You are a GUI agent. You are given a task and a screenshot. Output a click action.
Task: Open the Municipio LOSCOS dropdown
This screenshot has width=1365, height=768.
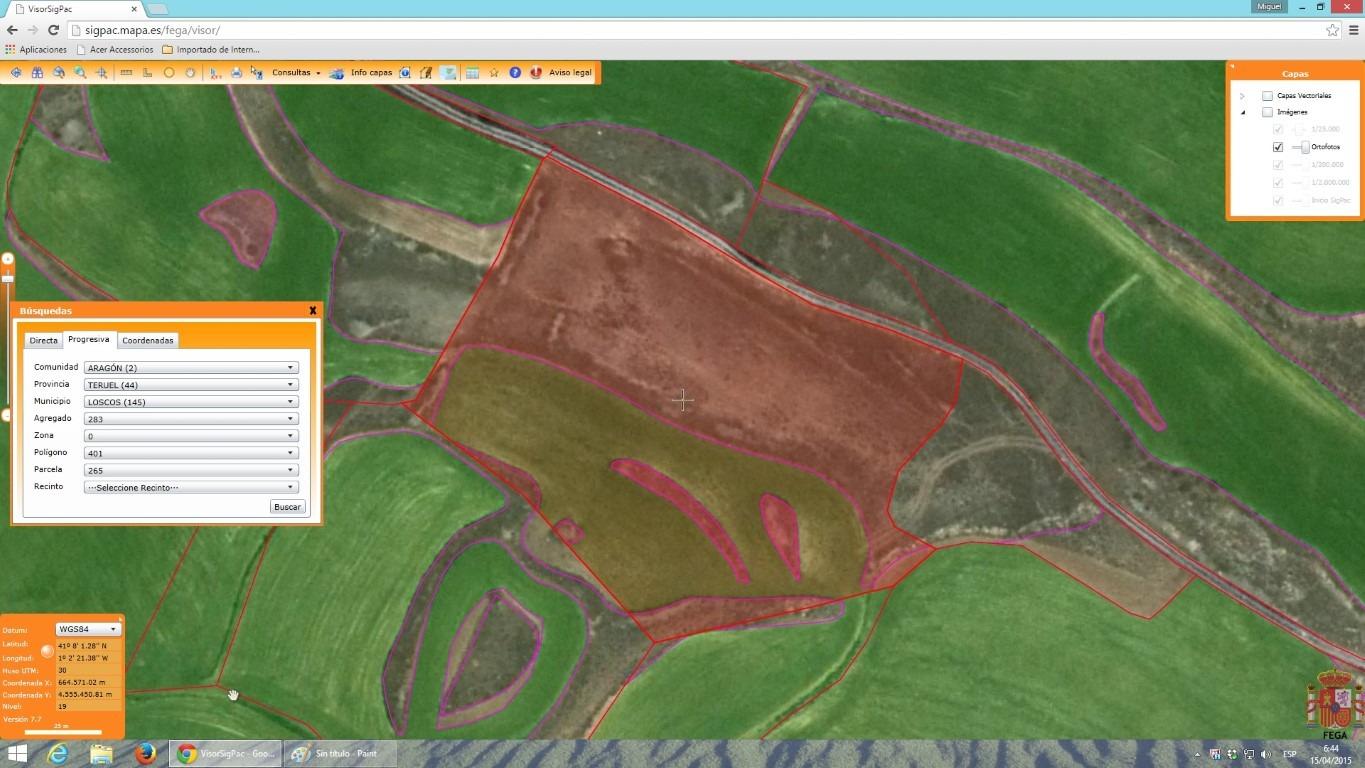point(191,402)
